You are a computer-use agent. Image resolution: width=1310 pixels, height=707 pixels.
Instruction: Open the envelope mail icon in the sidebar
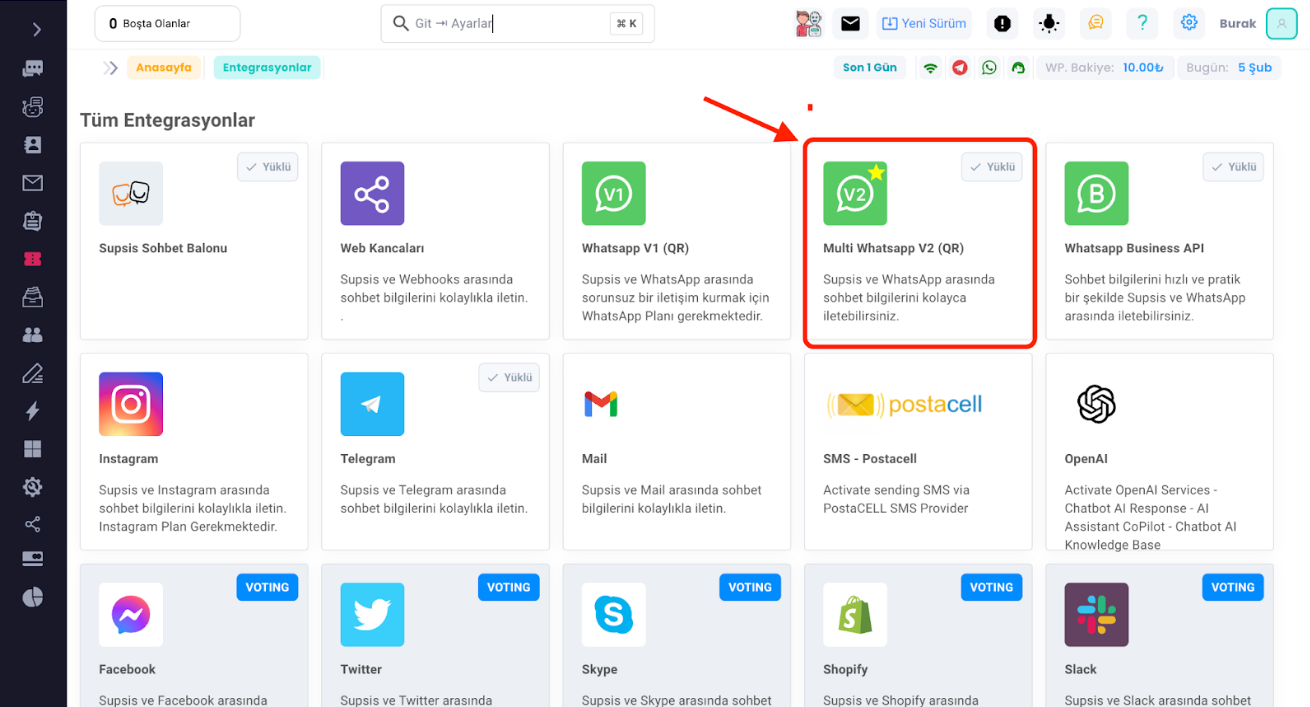click(x=33, y=183)
